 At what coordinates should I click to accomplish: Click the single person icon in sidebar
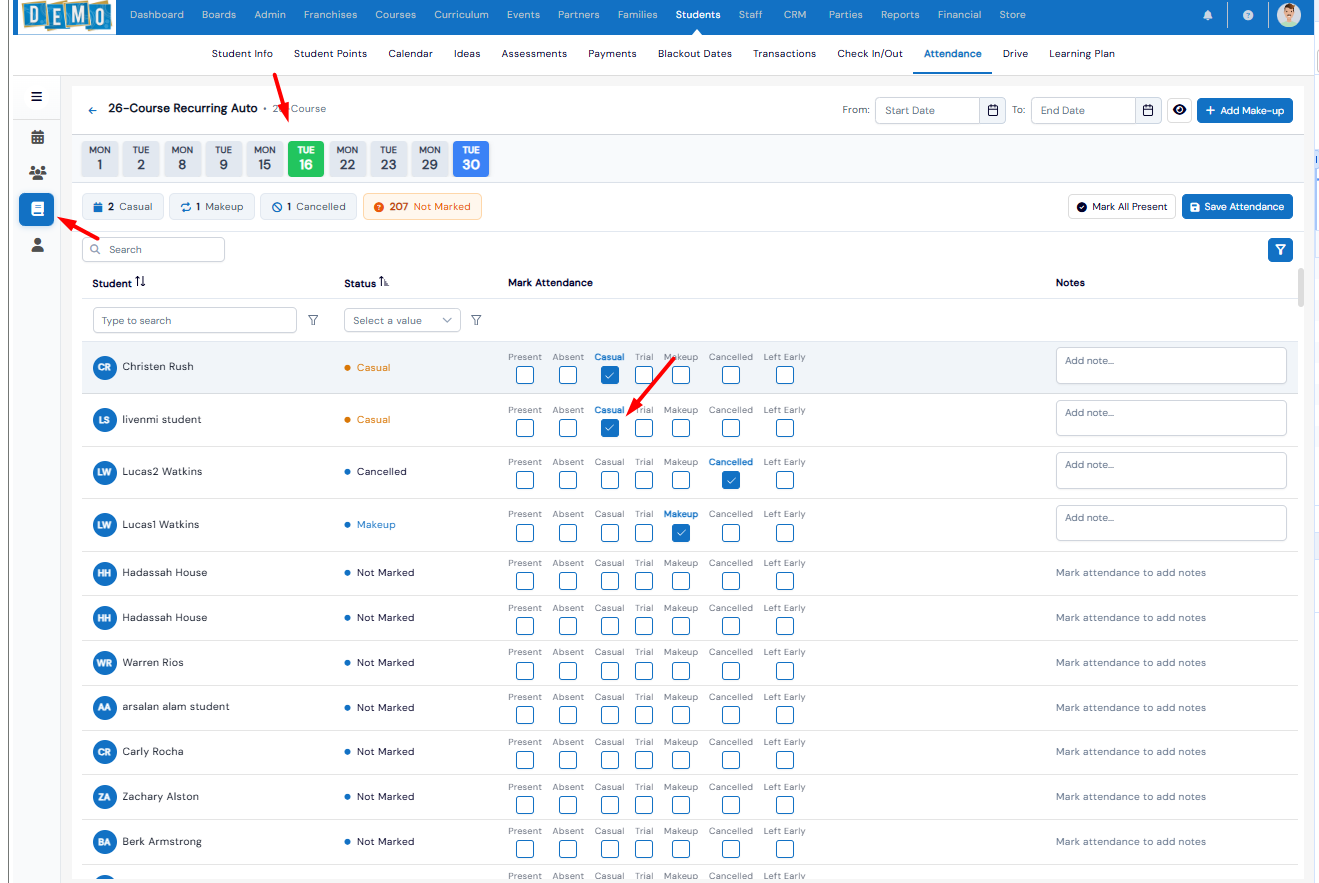[x=37, y=245]
